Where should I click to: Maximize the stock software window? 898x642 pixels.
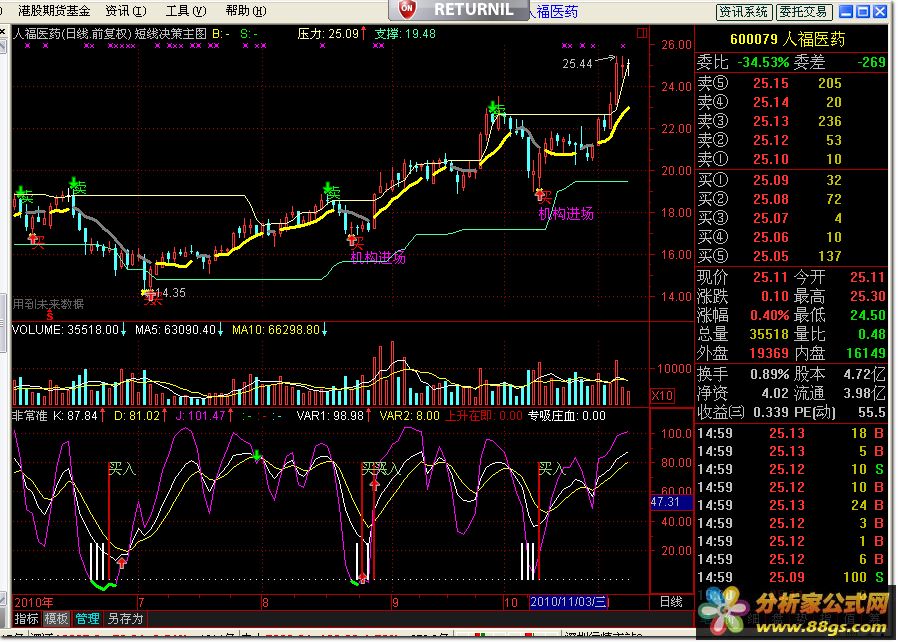tap(862, 11)
